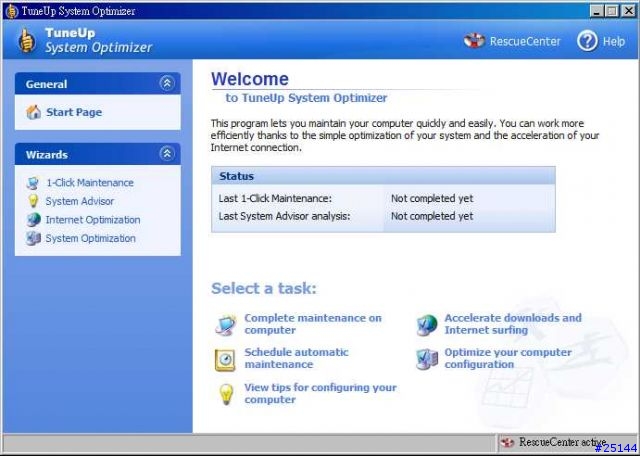Open System Optimization wizard link

90,238
